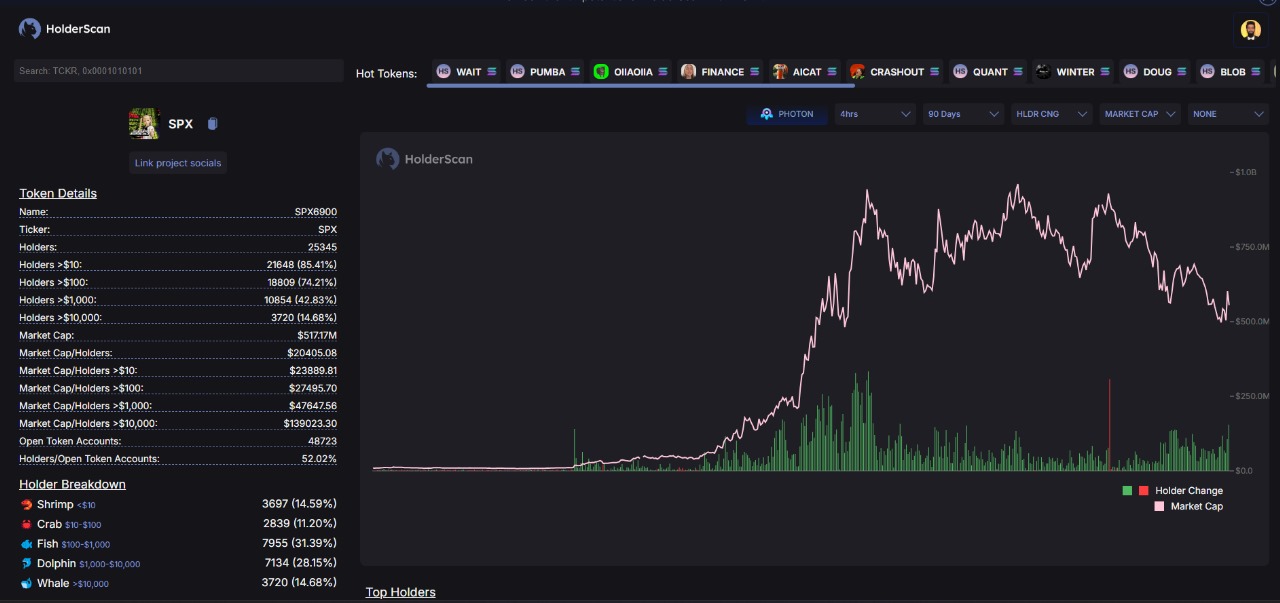Open the 90 Days range dropdown
This screenshot has height=603, width=1280.
point(963,114)
